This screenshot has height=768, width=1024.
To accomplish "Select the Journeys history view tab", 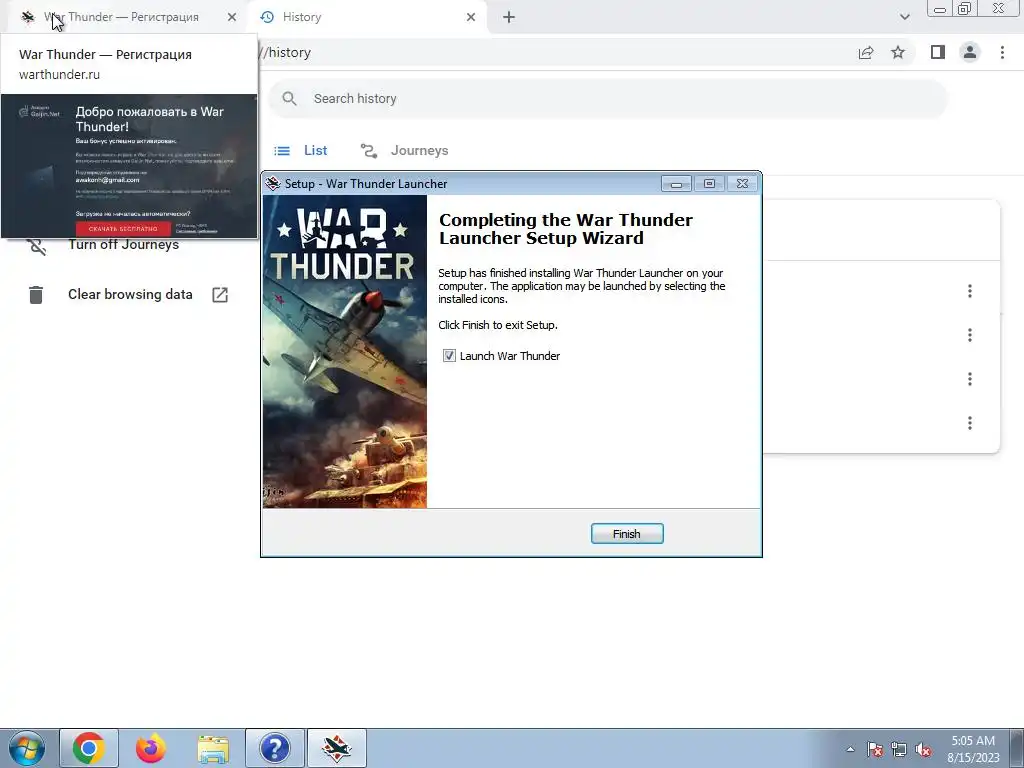I will pos(404,150).
